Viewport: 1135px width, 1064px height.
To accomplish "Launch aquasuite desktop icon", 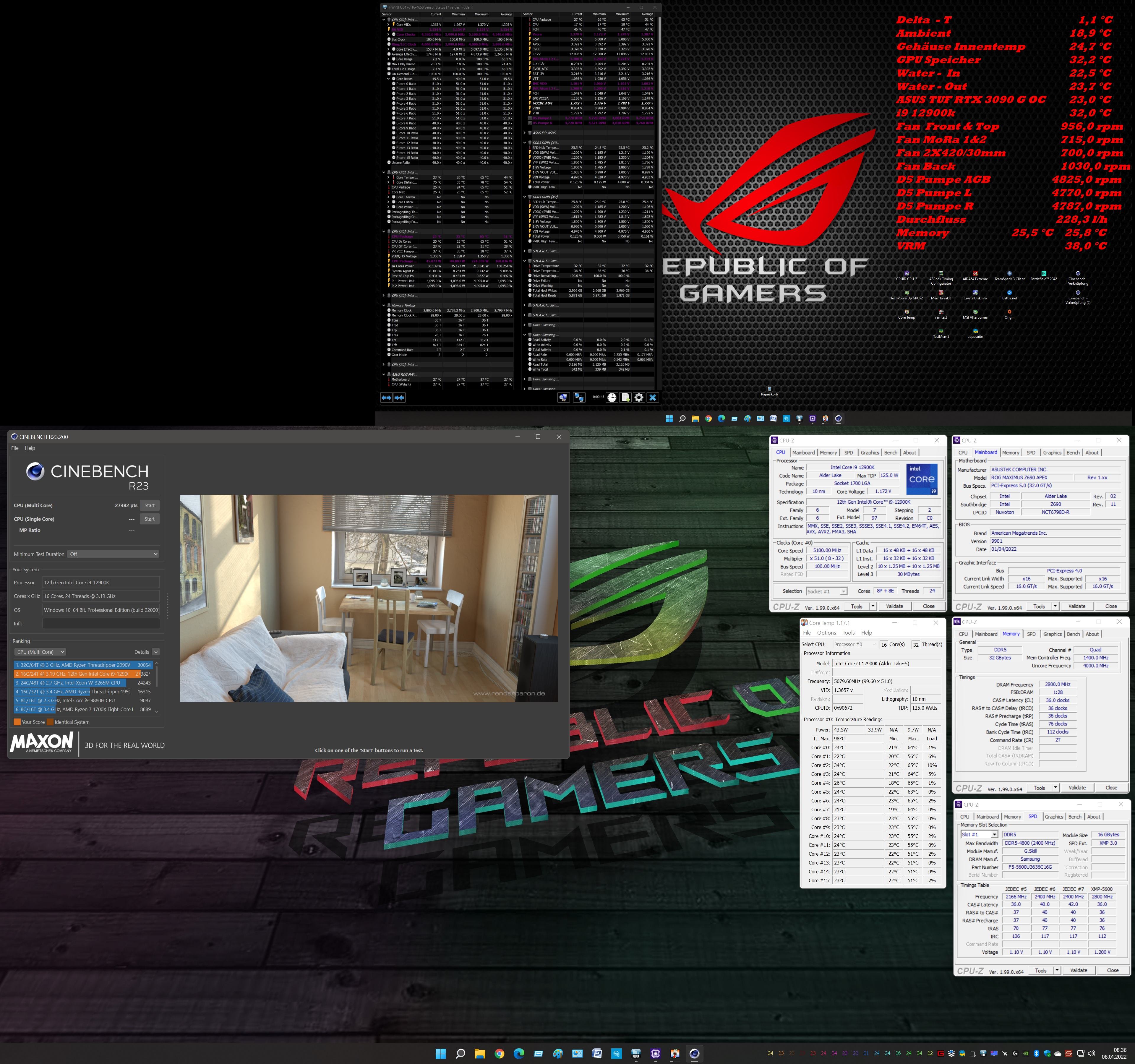I will click(975, 333).
